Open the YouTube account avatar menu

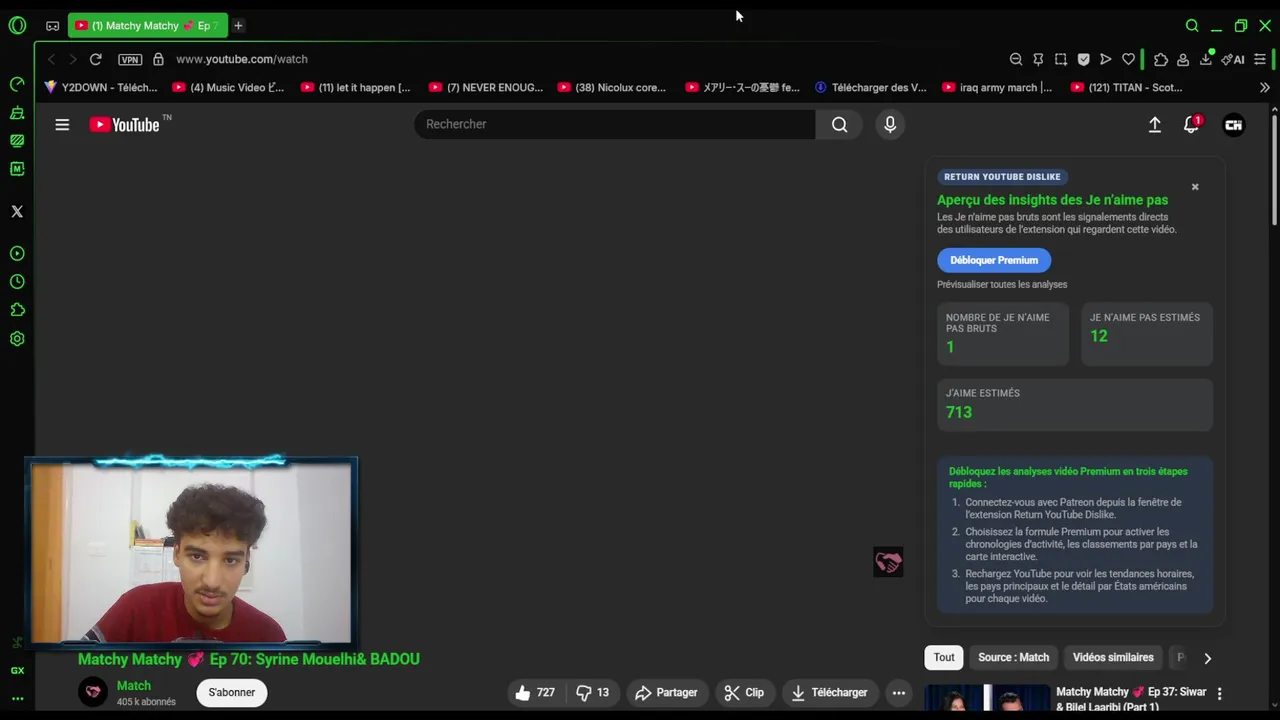tap(1233, 125)
